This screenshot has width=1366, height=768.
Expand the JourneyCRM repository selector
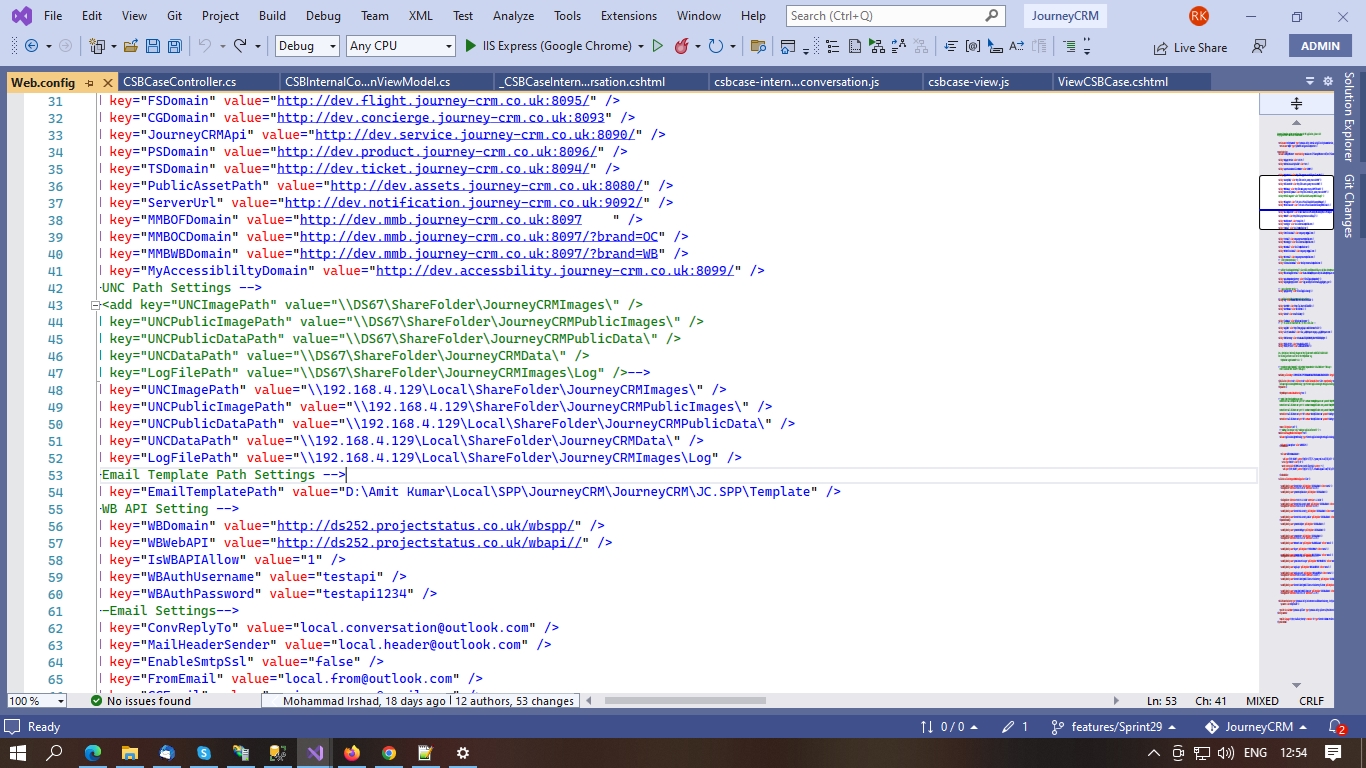(x=1256, y=727)
